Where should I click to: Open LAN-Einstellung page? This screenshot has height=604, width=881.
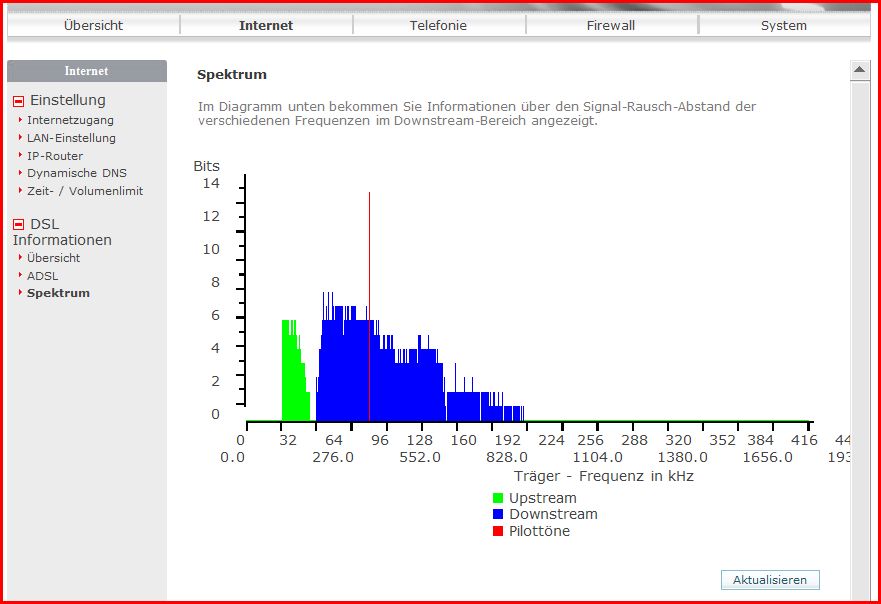[71, 138]
